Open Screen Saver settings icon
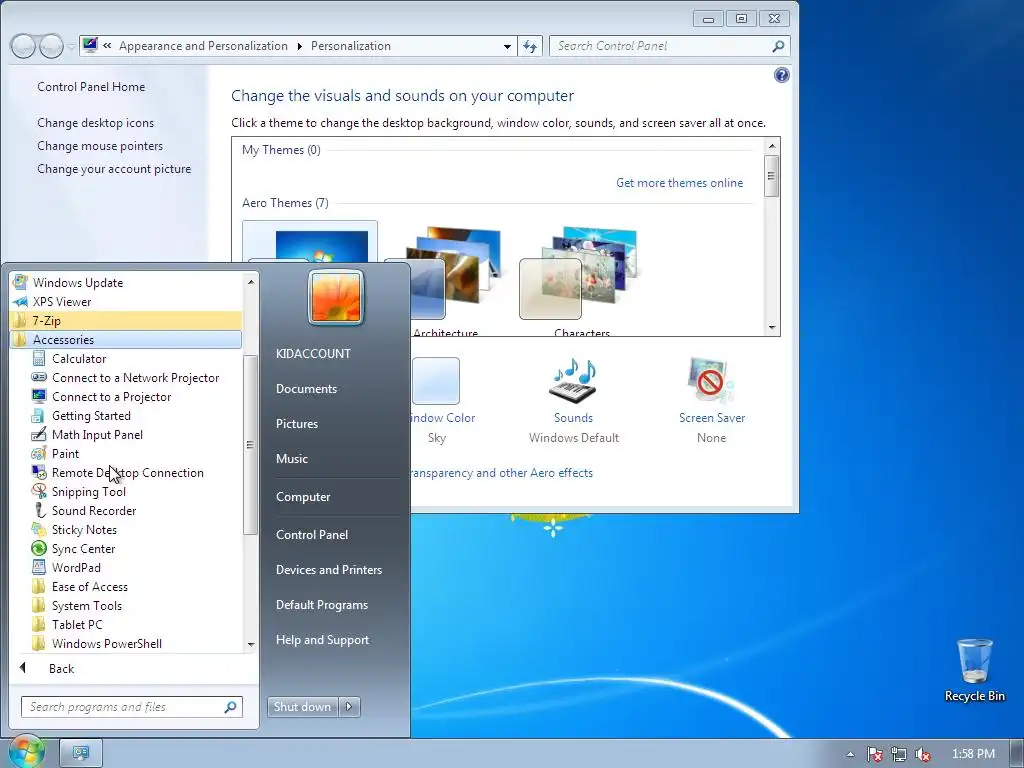 click(711, 381)
